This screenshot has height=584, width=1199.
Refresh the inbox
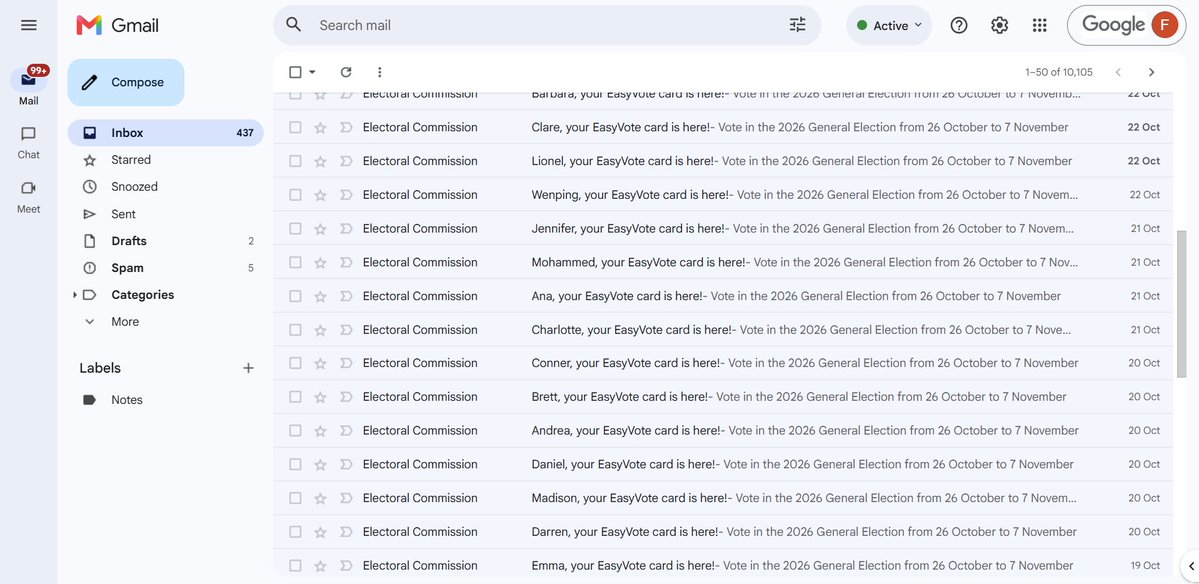click(346, 72)
